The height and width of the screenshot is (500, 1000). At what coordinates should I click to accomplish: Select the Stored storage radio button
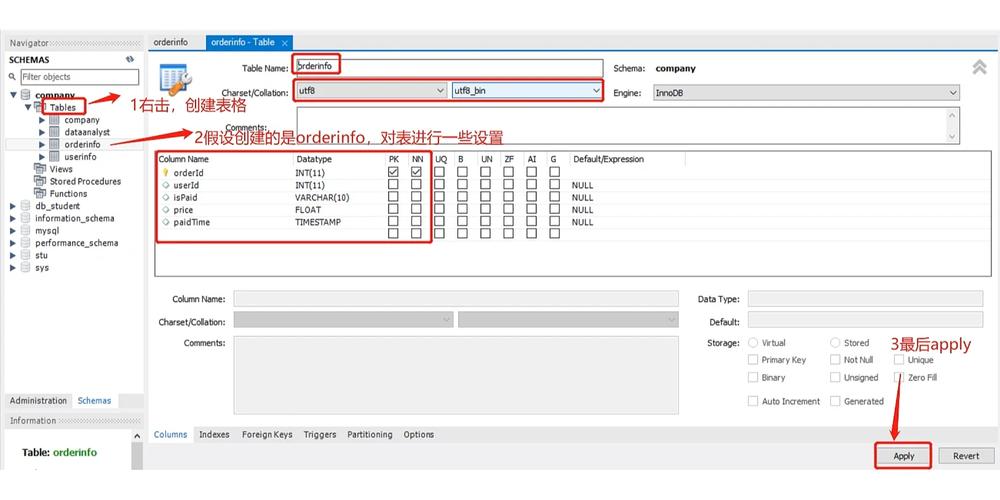[x=835, y=343]
